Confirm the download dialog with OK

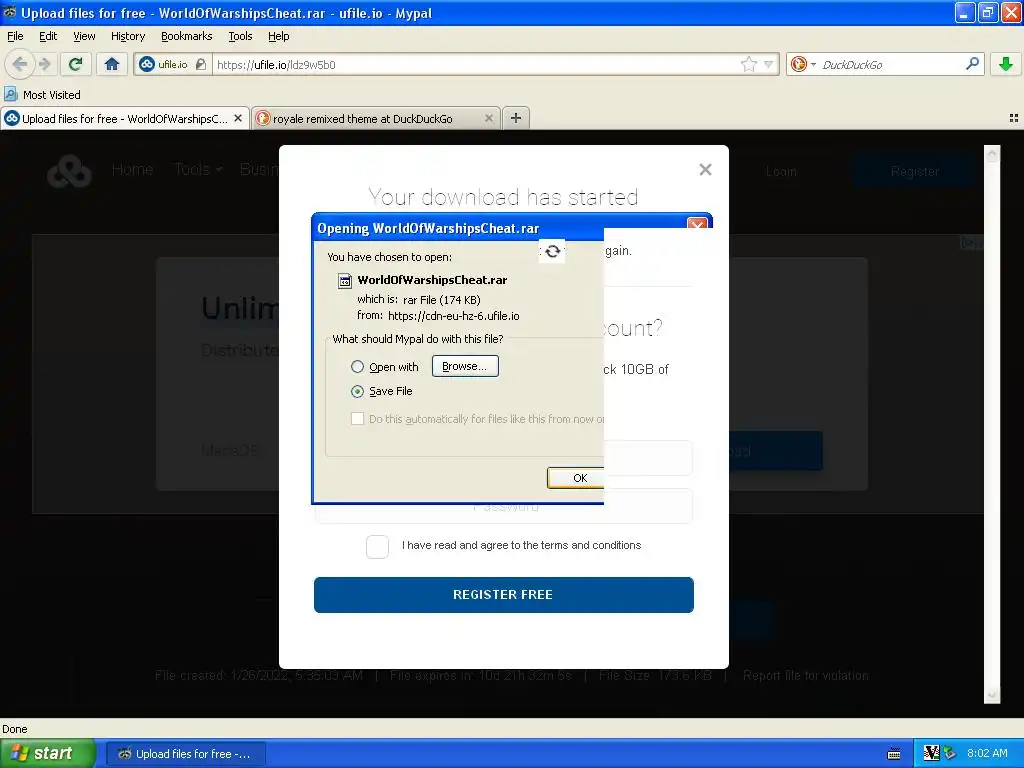(x=575, y=478)
